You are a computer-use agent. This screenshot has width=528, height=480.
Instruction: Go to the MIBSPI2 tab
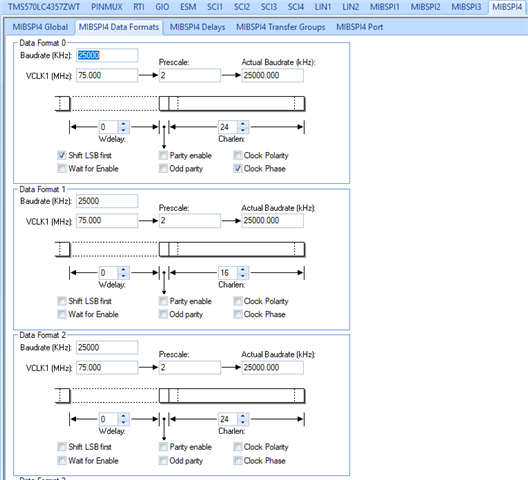(425, 7)
